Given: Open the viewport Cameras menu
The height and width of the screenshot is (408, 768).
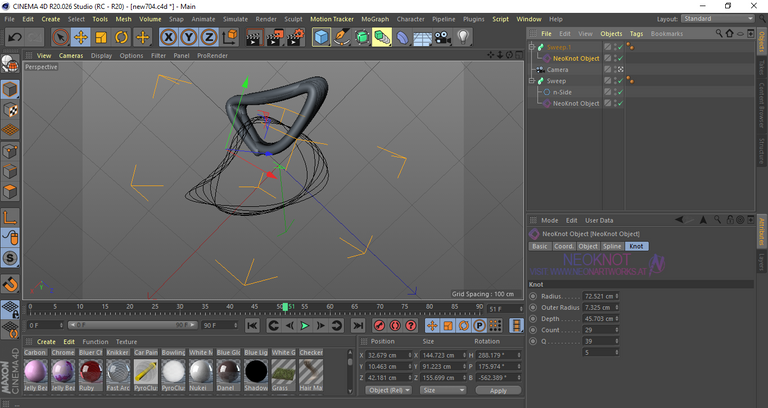Looking at the screenshot, I should [71, 55].
